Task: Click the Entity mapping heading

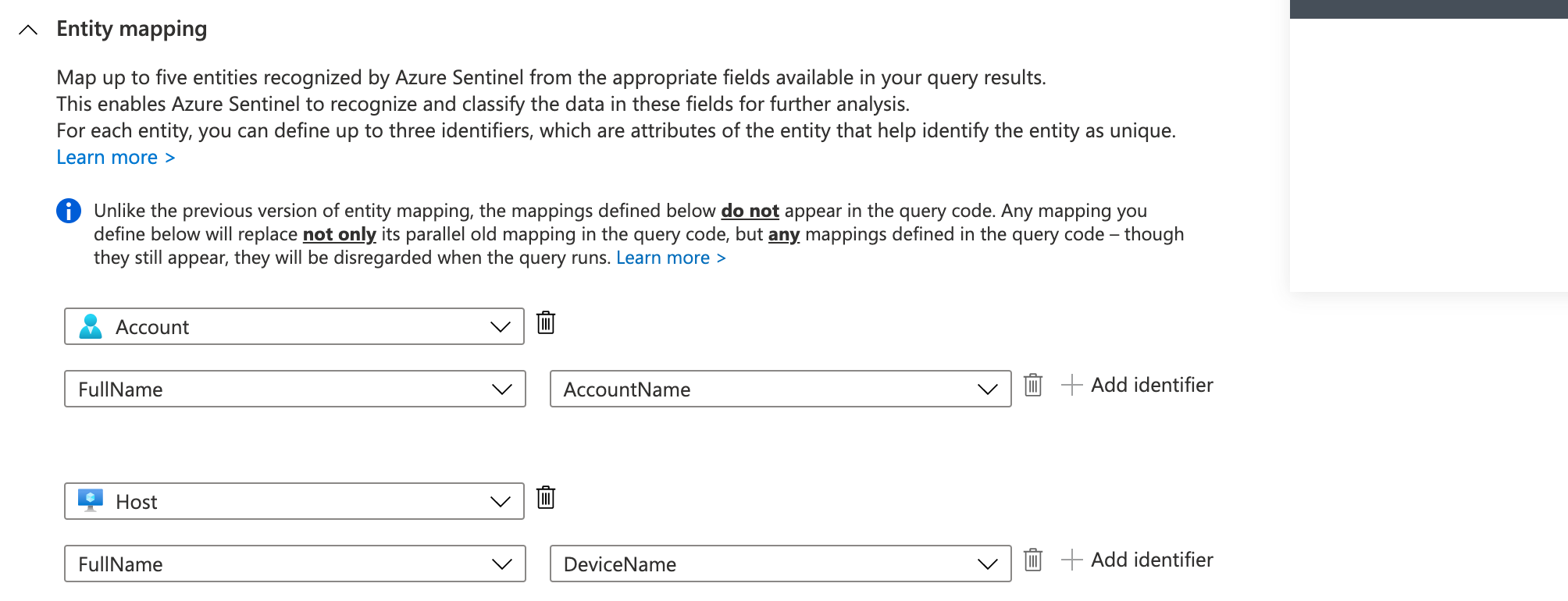Action: click(131, 29)
